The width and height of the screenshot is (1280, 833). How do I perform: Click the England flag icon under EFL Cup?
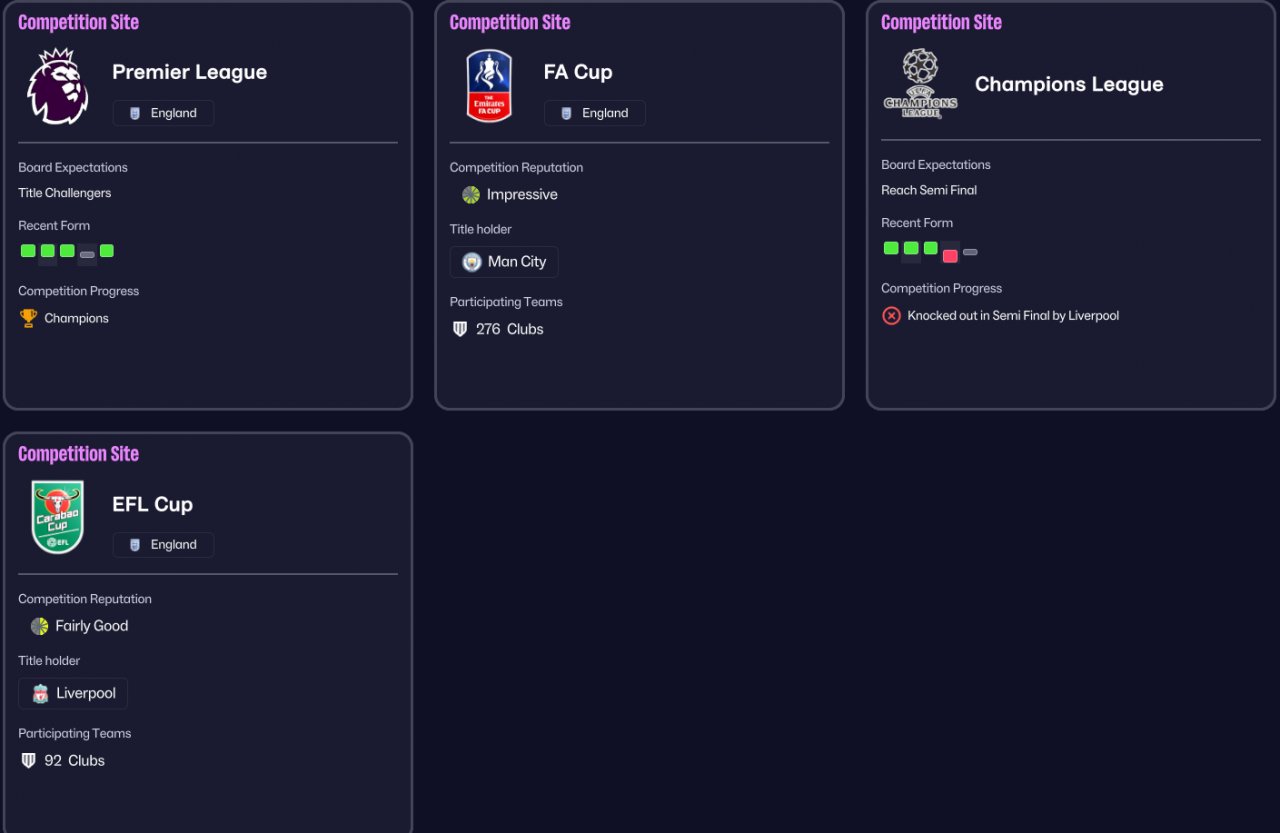point(135,545)
